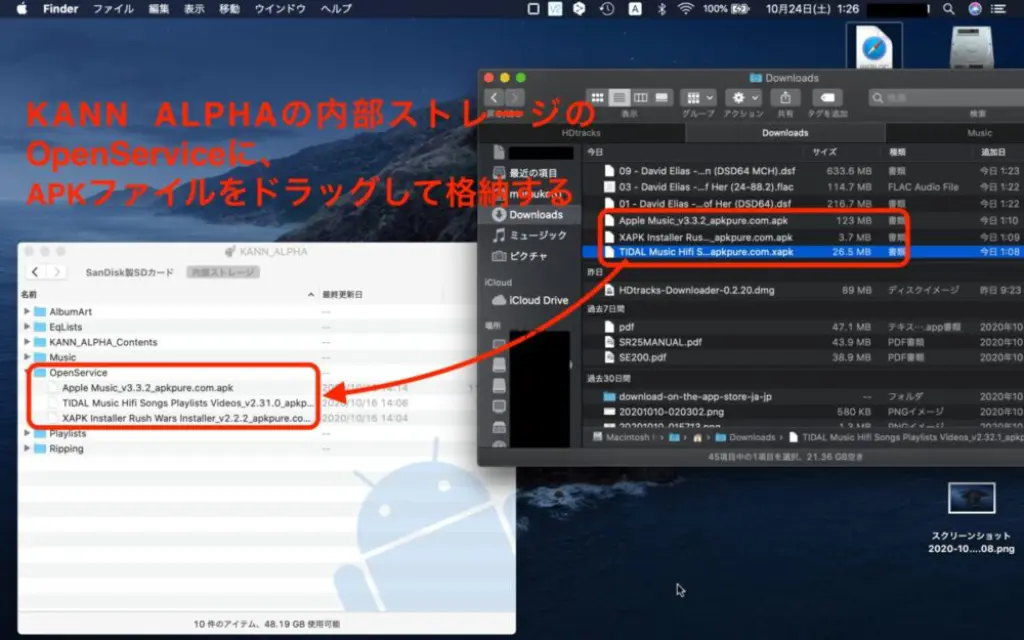
Task: Open Spotlight search in menu bar
Action: pyautogui.click(x=948, y=8)
